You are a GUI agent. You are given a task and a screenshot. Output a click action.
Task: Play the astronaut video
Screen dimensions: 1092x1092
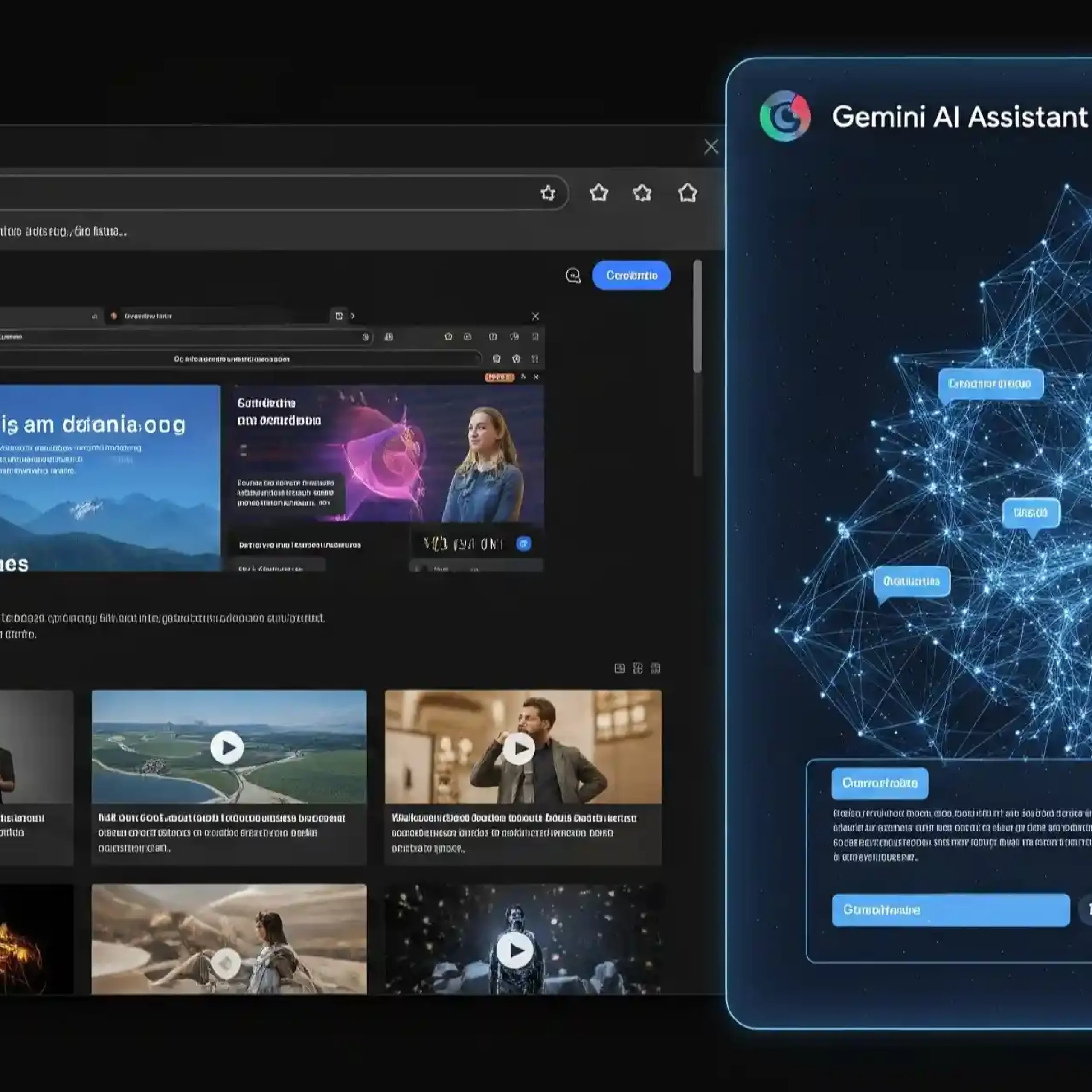pyautogui.click(x=515, y=951)
